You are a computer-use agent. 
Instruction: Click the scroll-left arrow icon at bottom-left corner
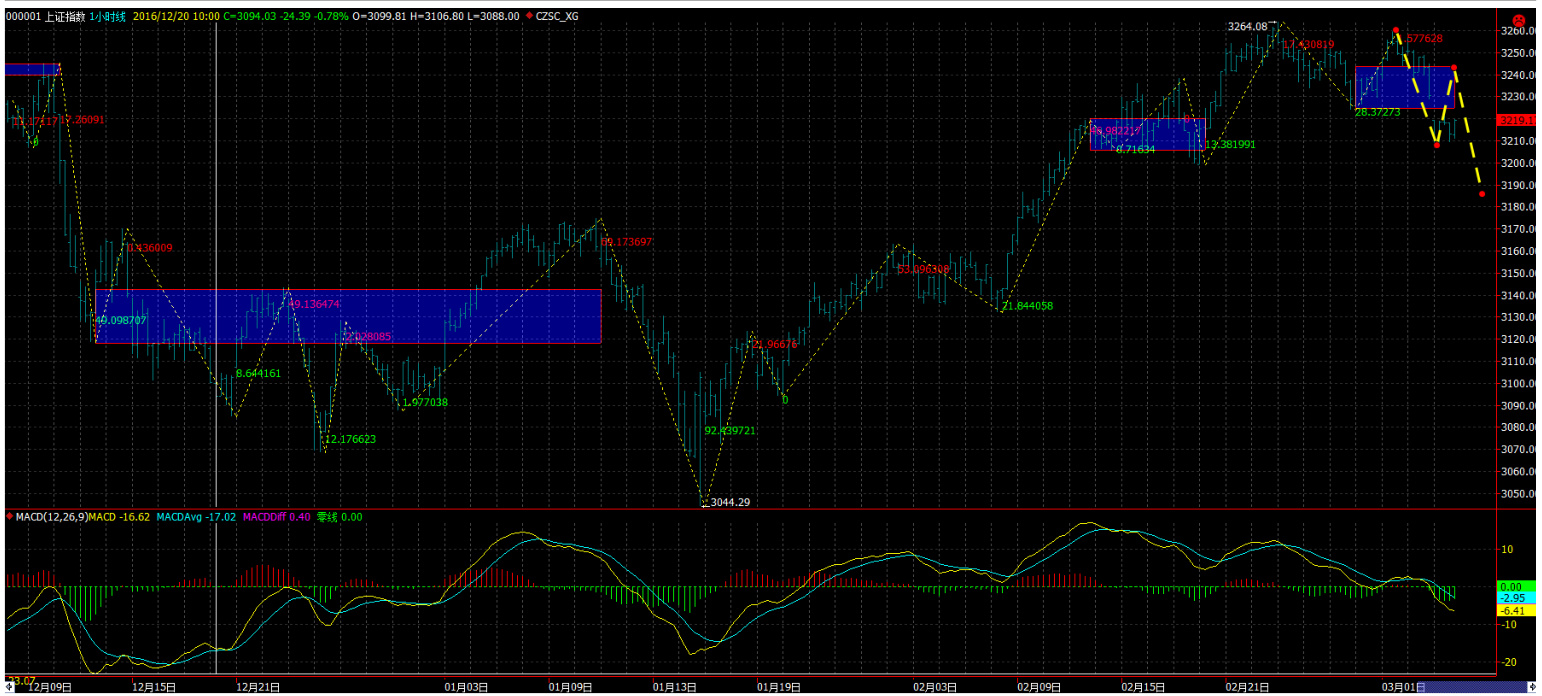[9, 687]
